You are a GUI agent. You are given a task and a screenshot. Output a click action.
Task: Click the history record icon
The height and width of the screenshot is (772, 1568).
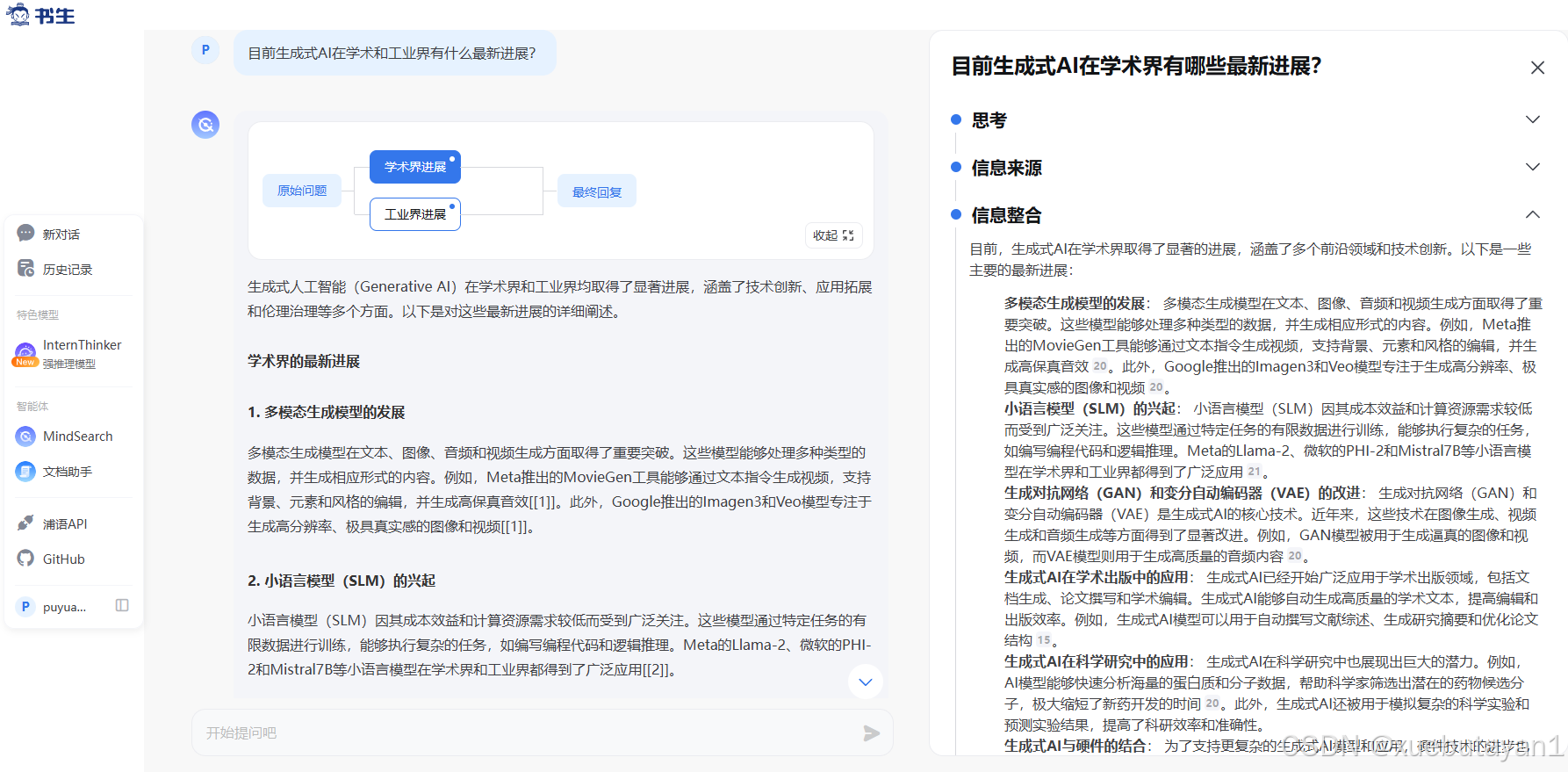[25, 269]
